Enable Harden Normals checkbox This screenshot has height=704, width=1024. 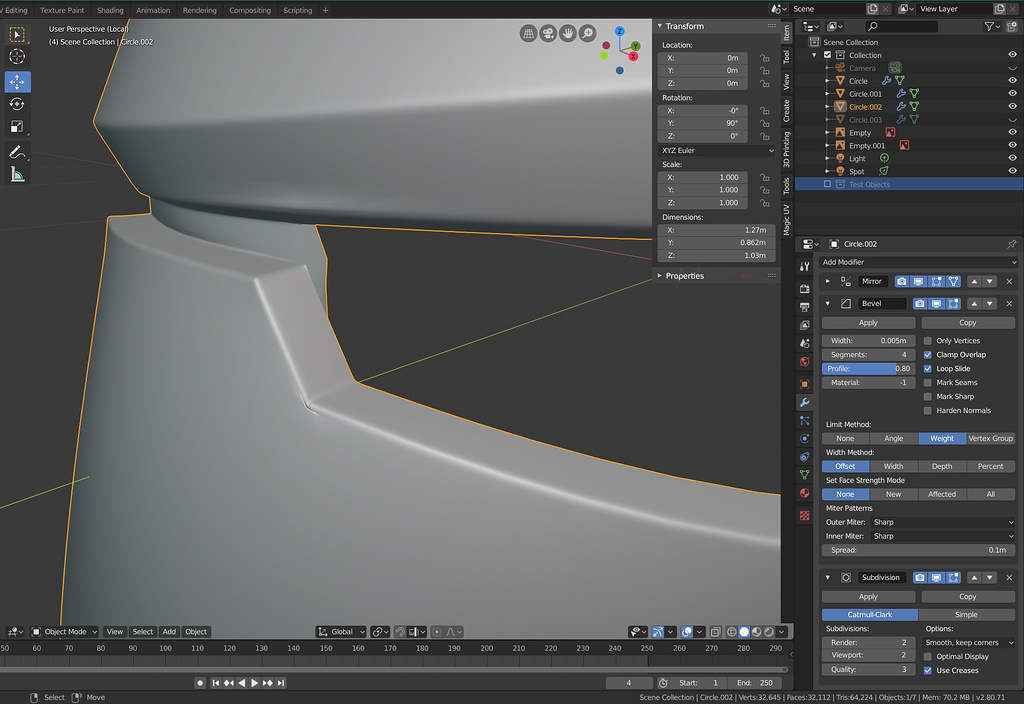coord(927,411)
